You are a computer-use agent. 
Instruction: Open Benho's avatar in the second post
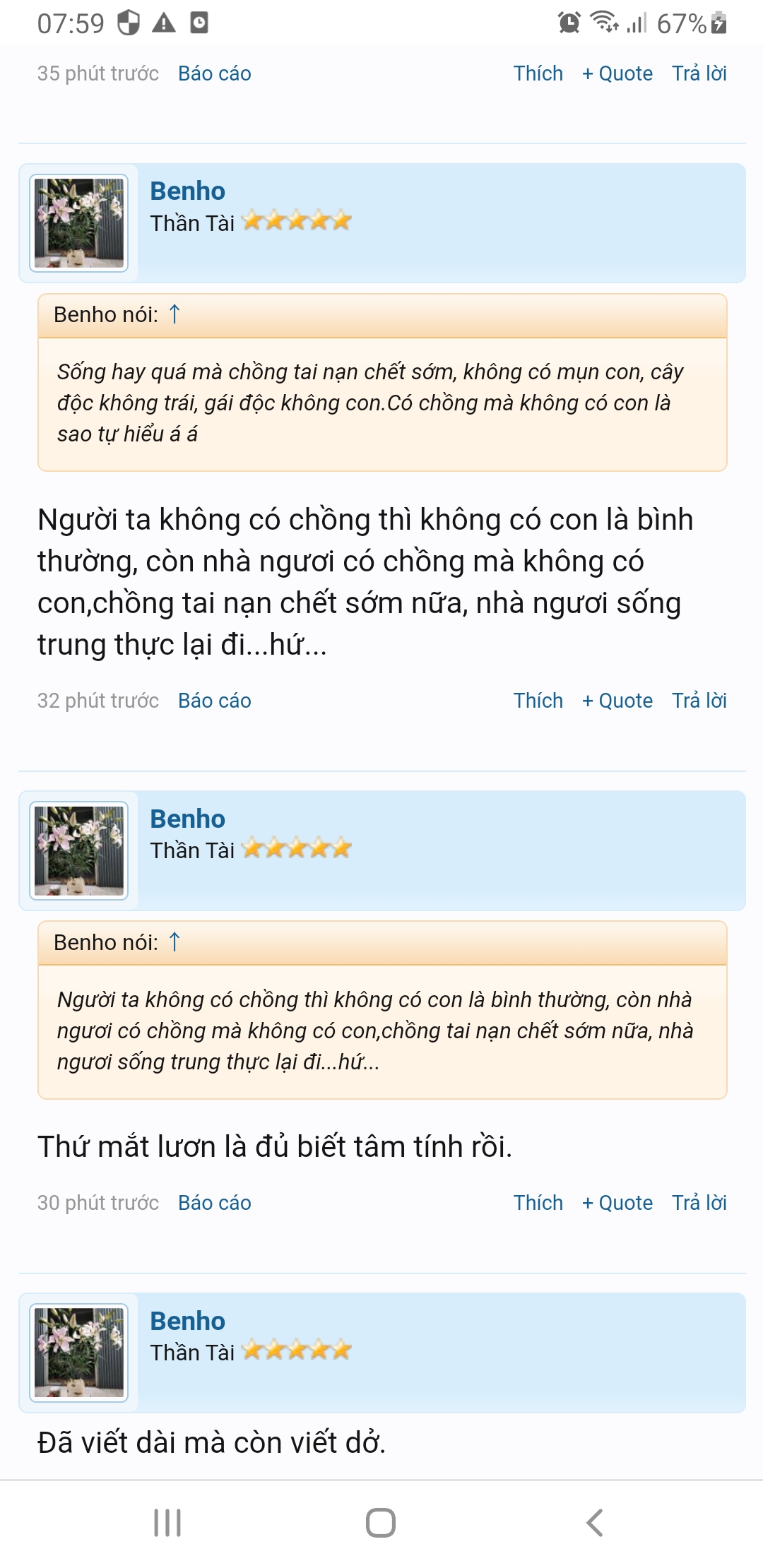click(x=78, y=850)
